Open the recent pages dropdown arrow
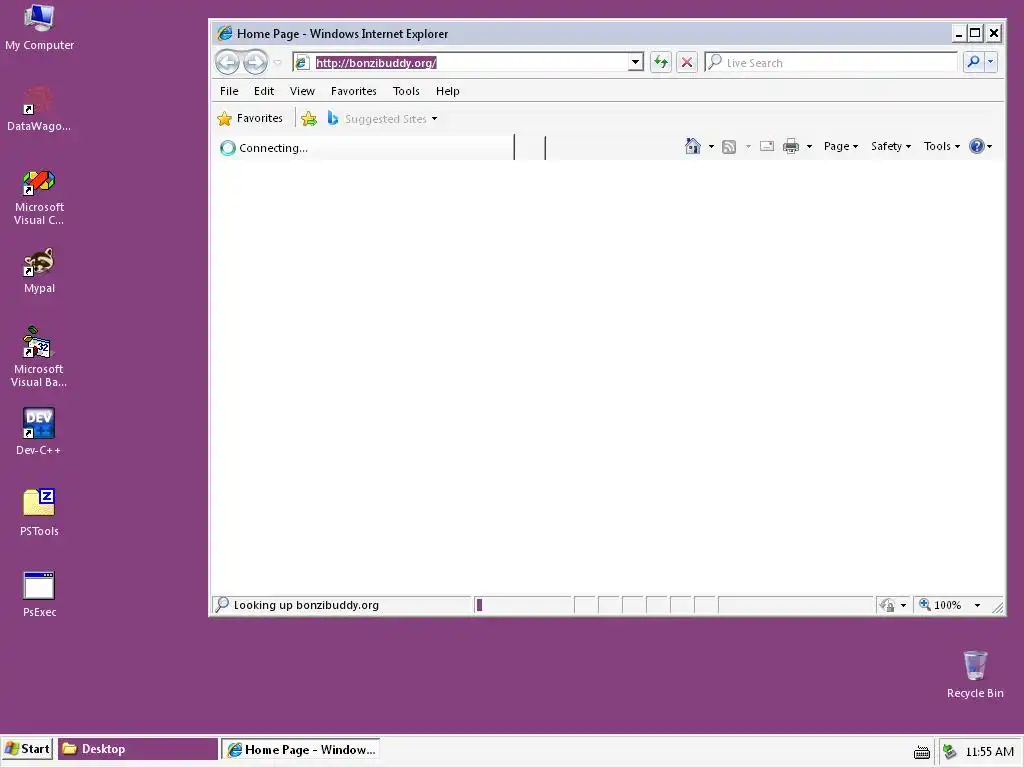The height and width of the screenshot is (768, 1024). pos(278,63)
